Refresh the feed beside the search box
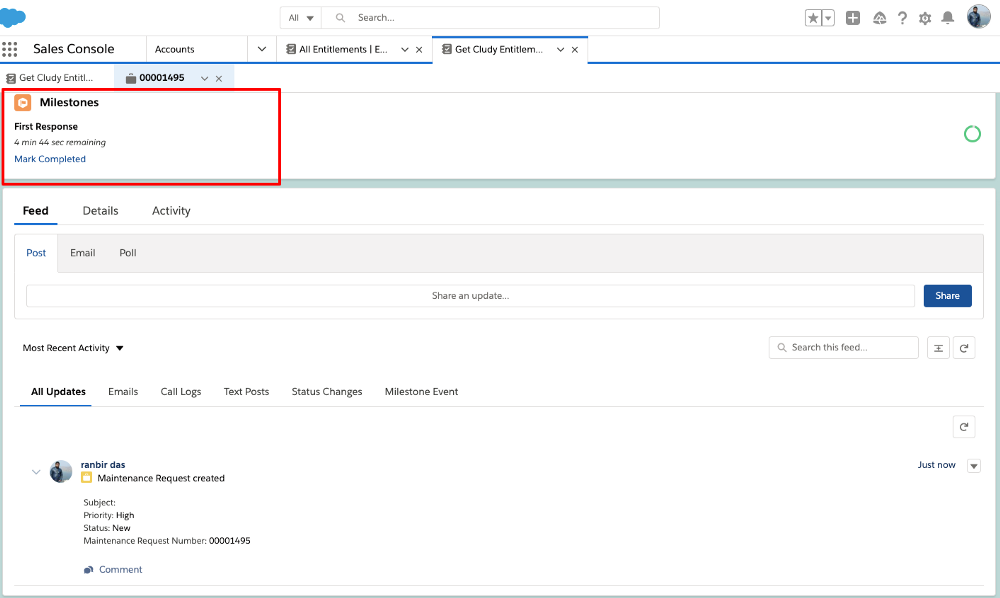 tap(964, 347)
